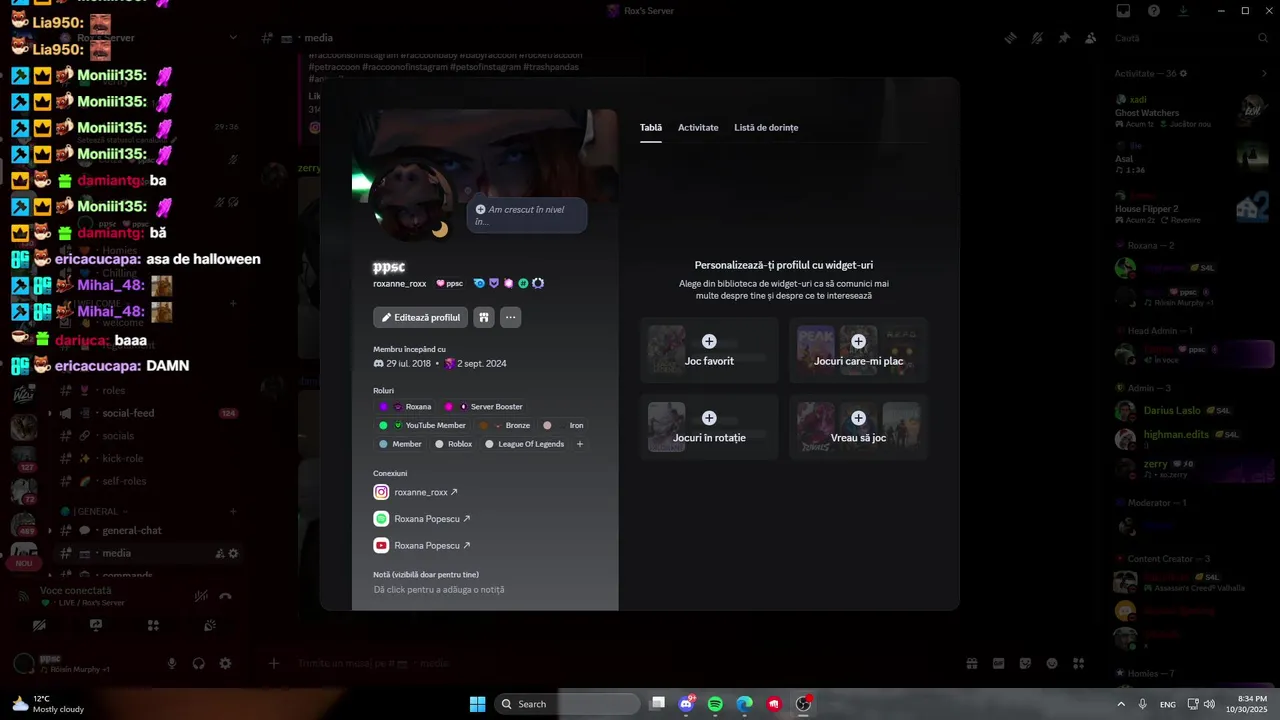The height and width of the screenshot is (720, 1280).
Task: Open the apps icon in message bar
Action: click(x=1078, y=663)
